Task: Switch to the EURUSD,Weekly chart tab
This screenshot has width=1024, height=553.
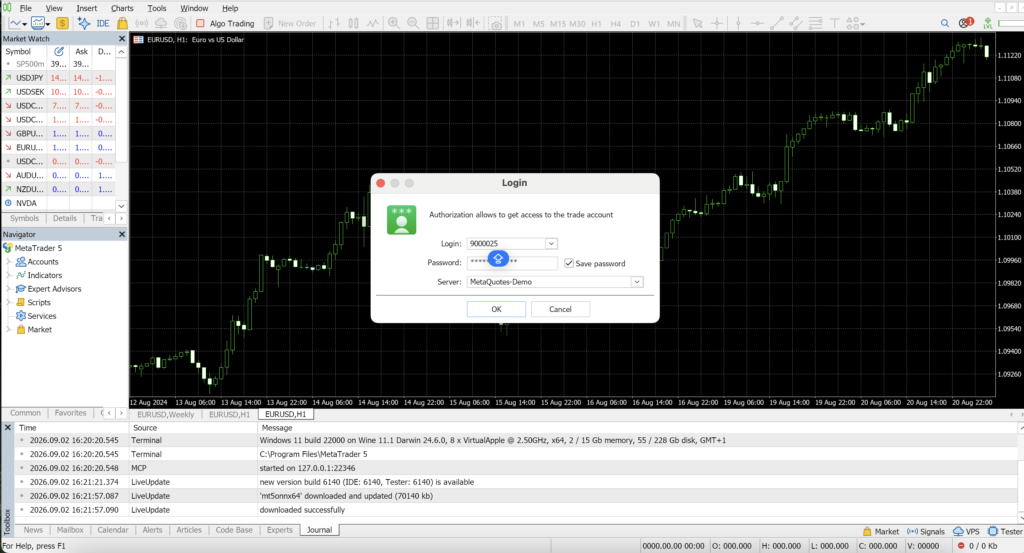Action: click(165, 415)
